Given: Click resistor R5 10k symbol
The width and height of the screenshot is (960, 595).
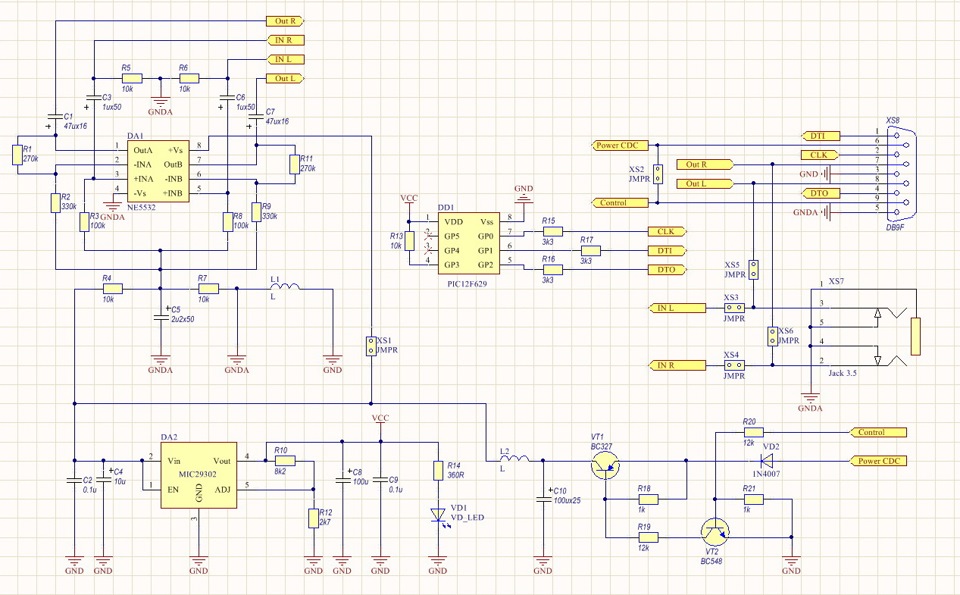Looking at the screenshot, I should 132,78.
